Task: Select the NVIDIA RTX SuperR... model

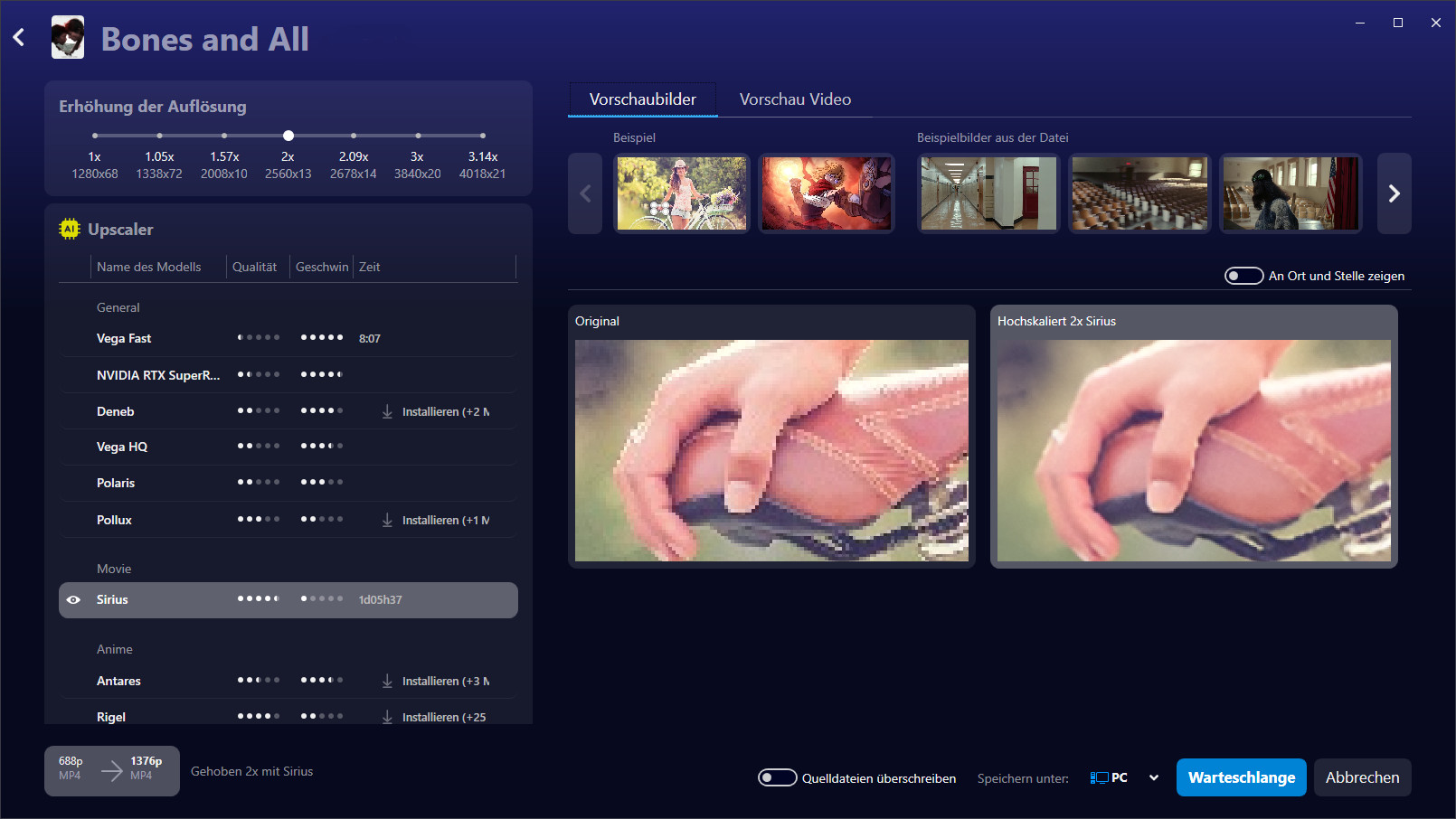Action: (288, 374)
